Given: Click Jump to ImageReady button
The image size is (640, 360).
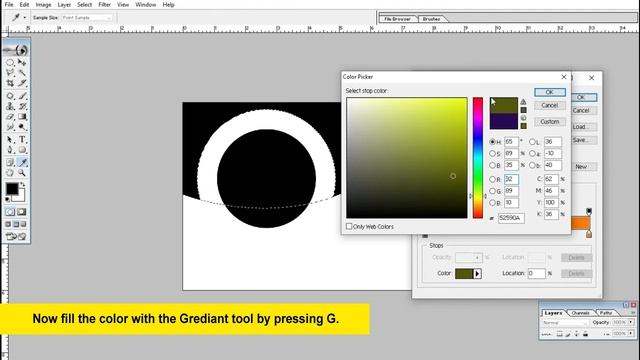Looking at the screenshot, I should pyautogui.click(x=16, y=236).
